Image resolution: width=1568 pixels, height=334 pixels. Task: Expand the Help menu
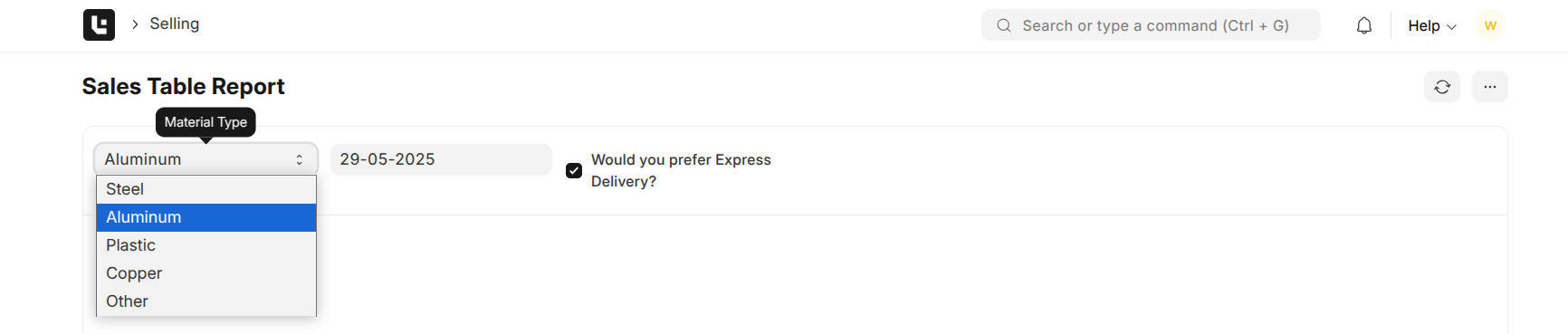1432,26
